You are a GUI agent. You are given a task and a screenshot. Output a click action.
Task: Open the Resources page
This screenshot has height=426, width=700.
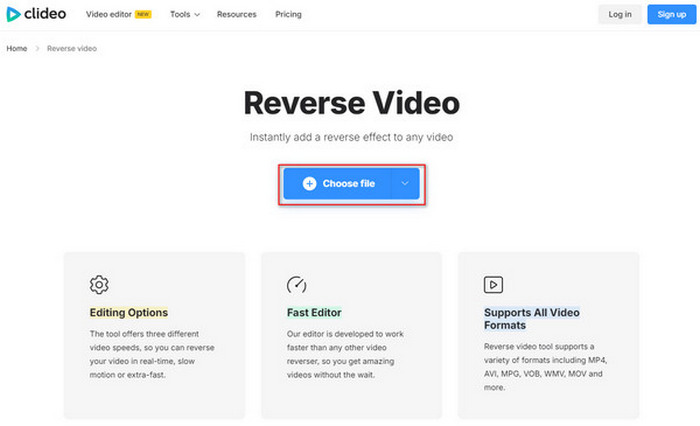tap(237, 14)
